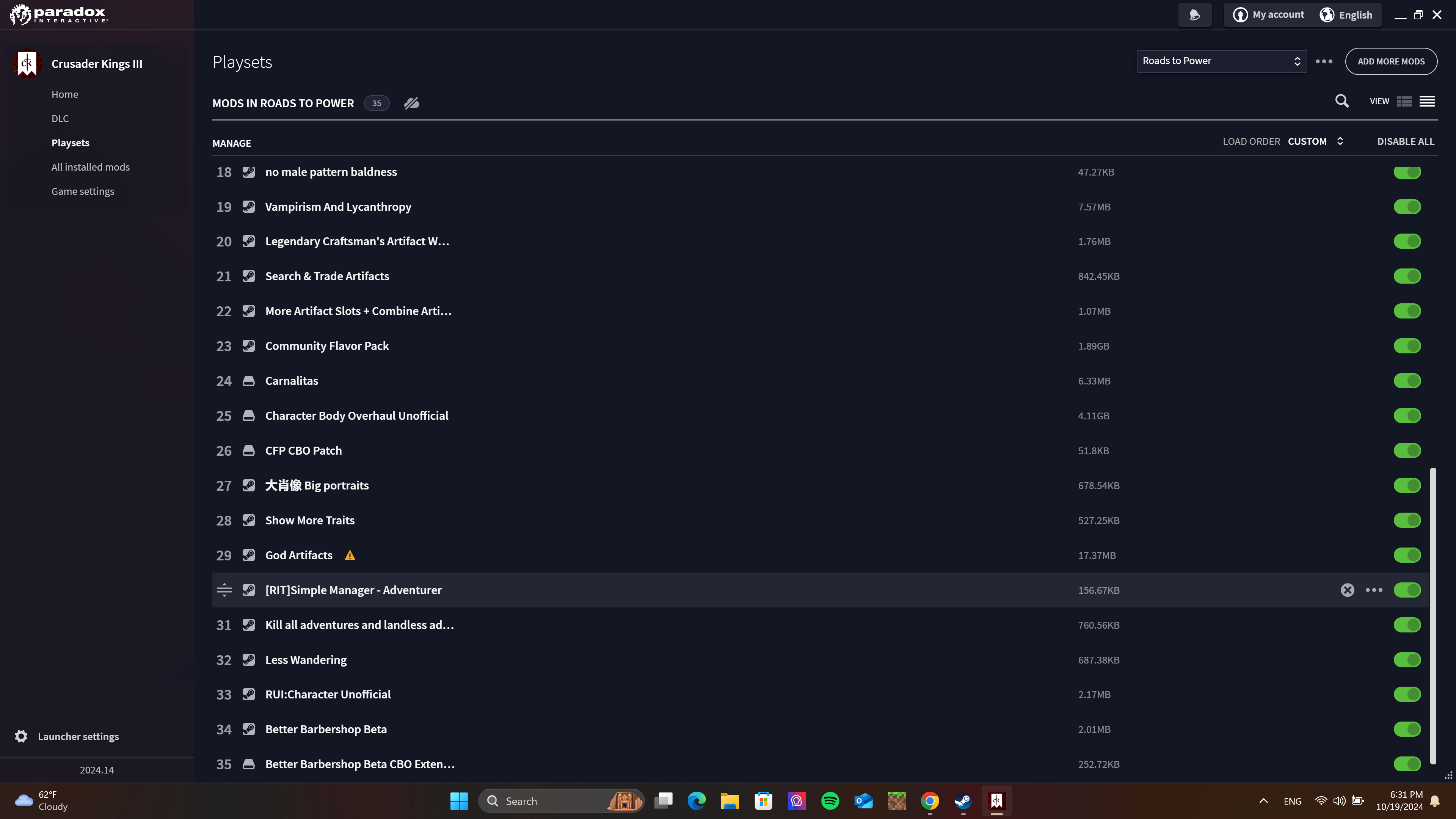The image size is (1456, 819).
Task: Open the Roads to Power playset dropdown
Action: click(1221, 61)
